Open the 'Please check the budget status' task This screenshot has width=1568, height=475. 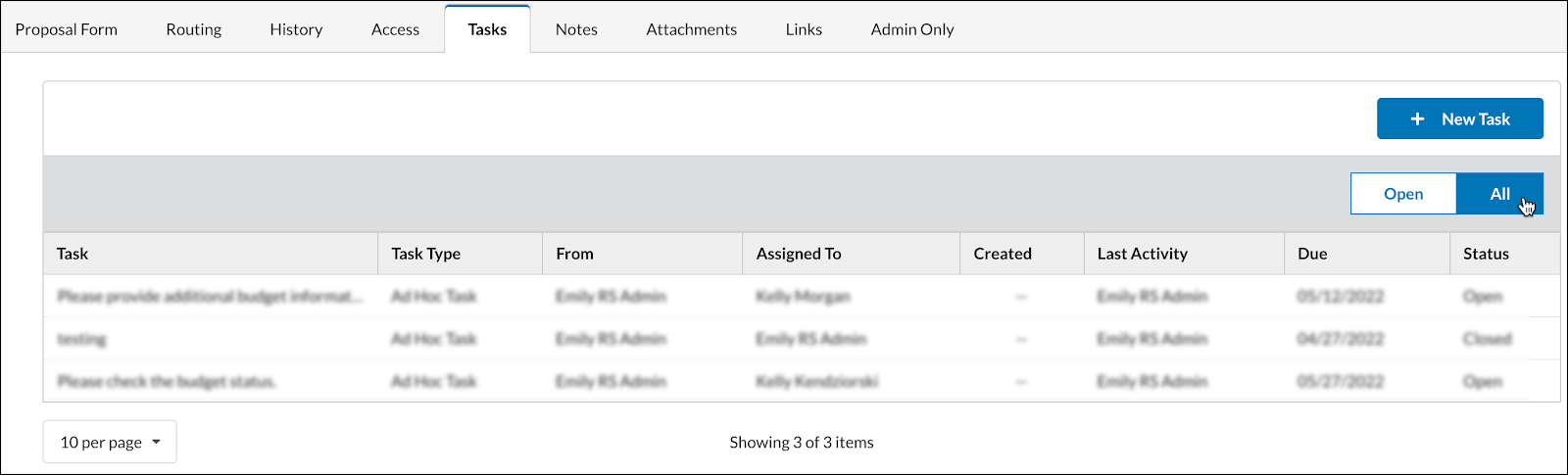(167, 381)
